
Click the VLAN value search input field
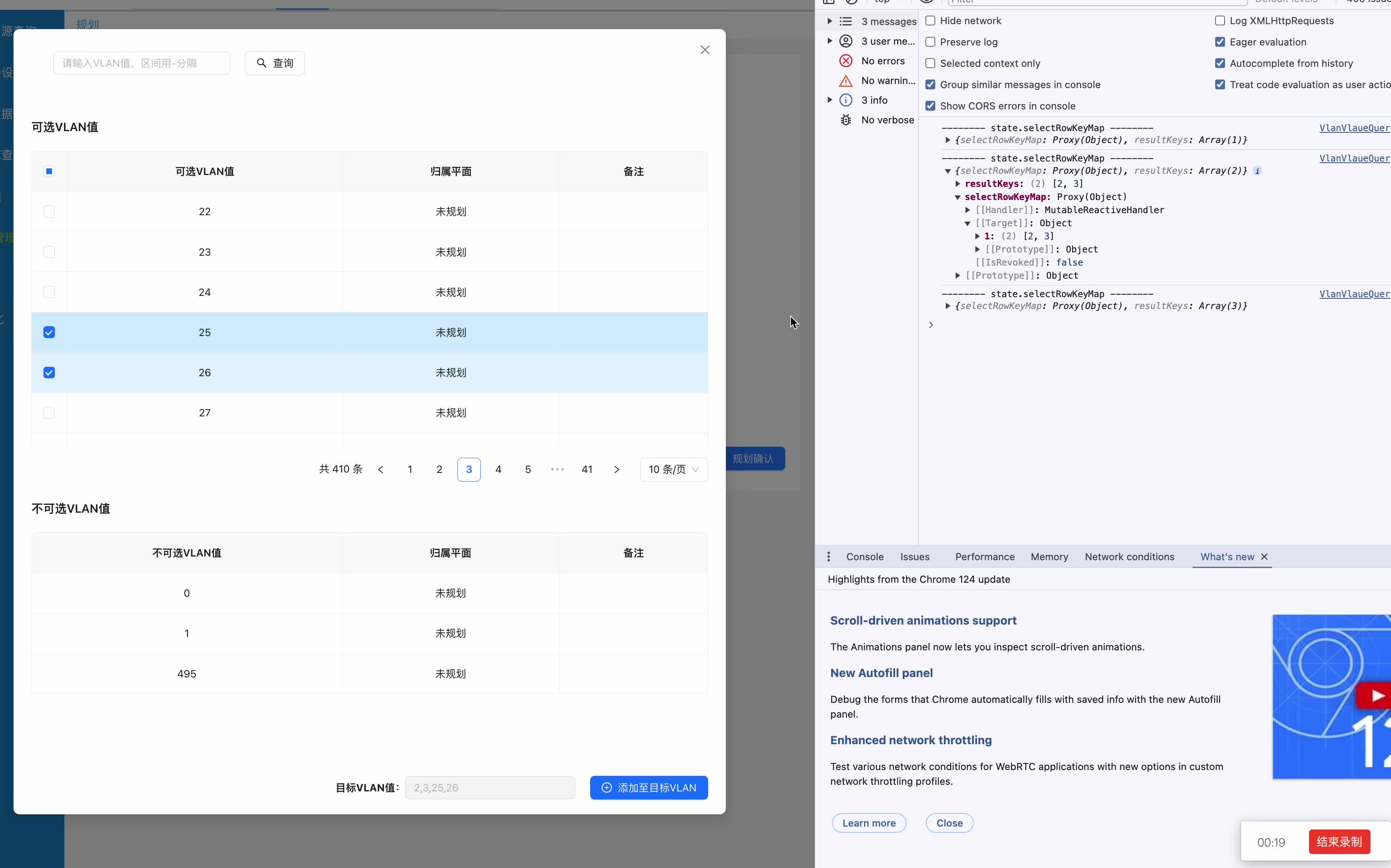pos(142,63)
